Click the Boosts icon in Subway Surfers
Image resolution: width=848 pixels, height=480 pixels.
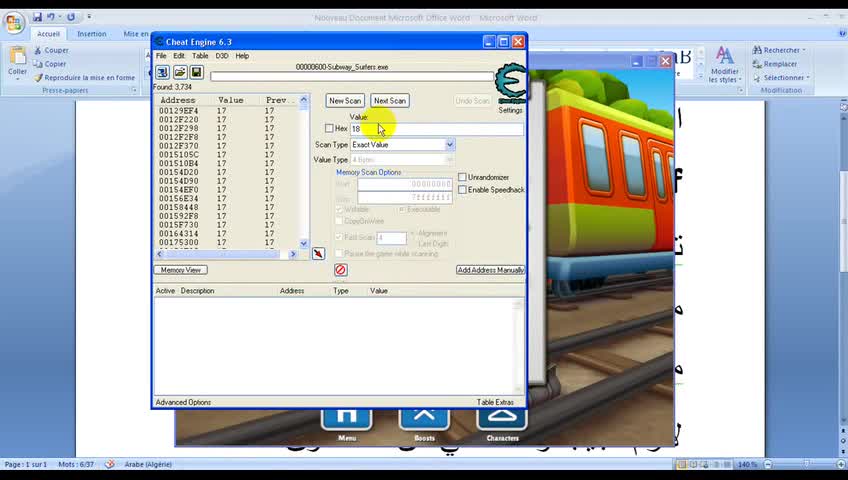click(x=425, y=418)
